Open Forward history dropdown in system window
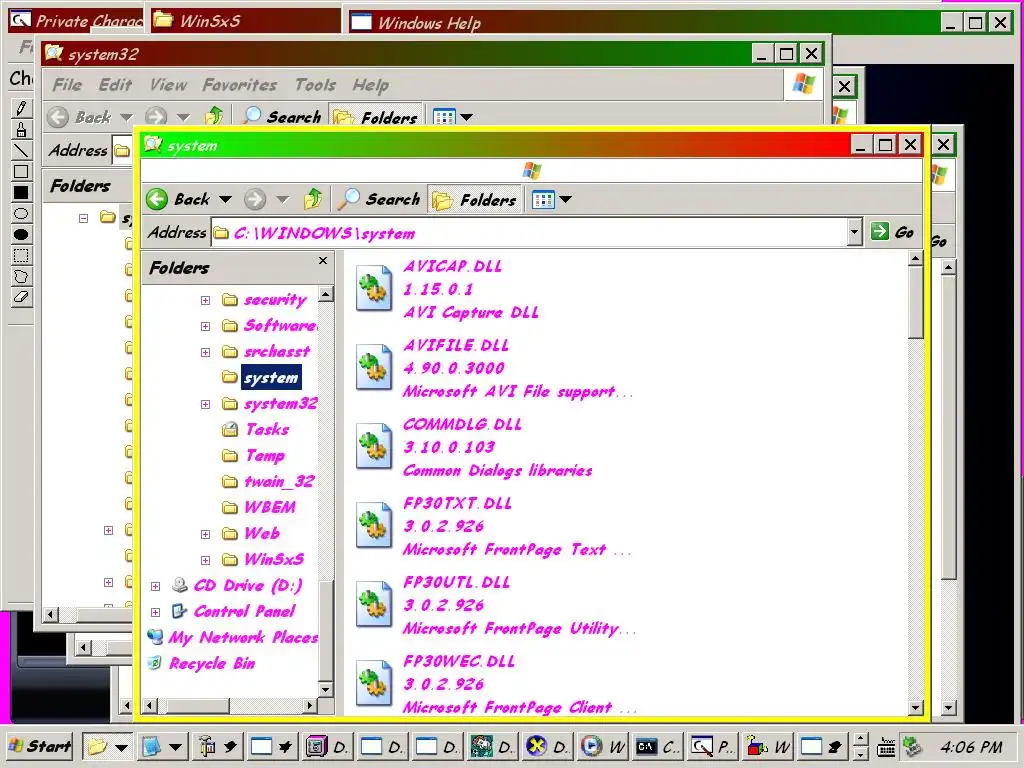The image size is (1024, 768). pyautogui.click(x=282, y=199)
